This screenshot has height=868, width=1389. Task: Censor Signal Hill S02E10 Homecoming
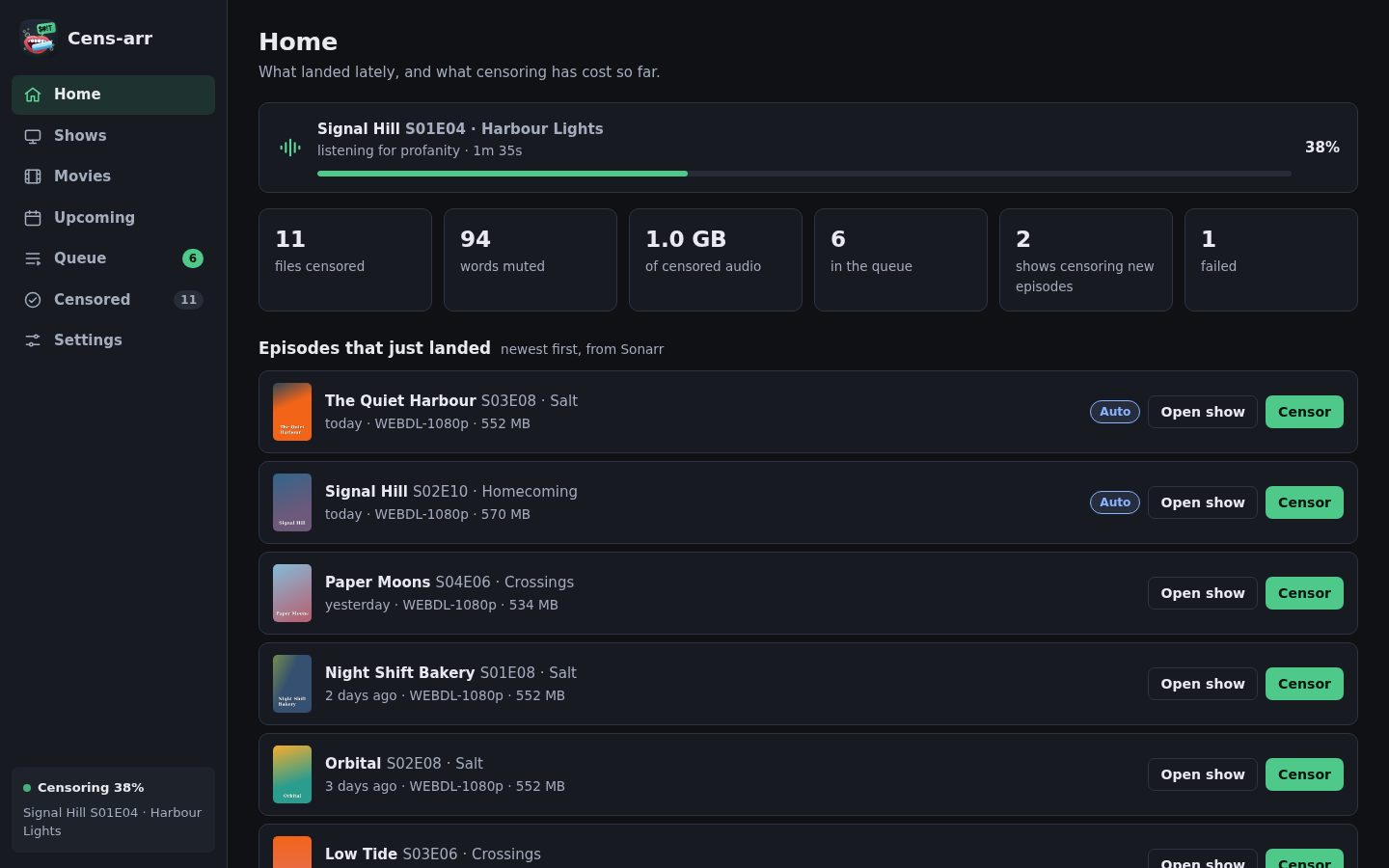[1304, 502]
